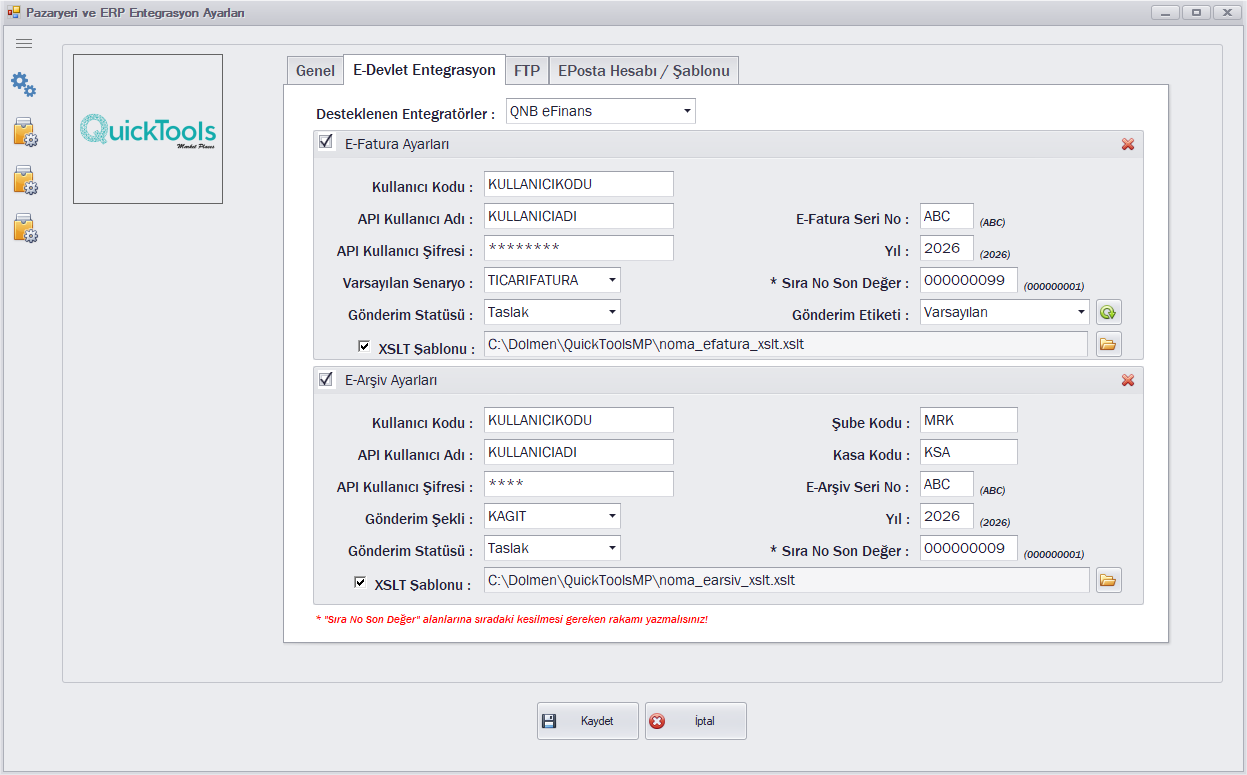Click the E-Arşiv Seri No field
Screen dimensions: 1247x775
point(947,484)
